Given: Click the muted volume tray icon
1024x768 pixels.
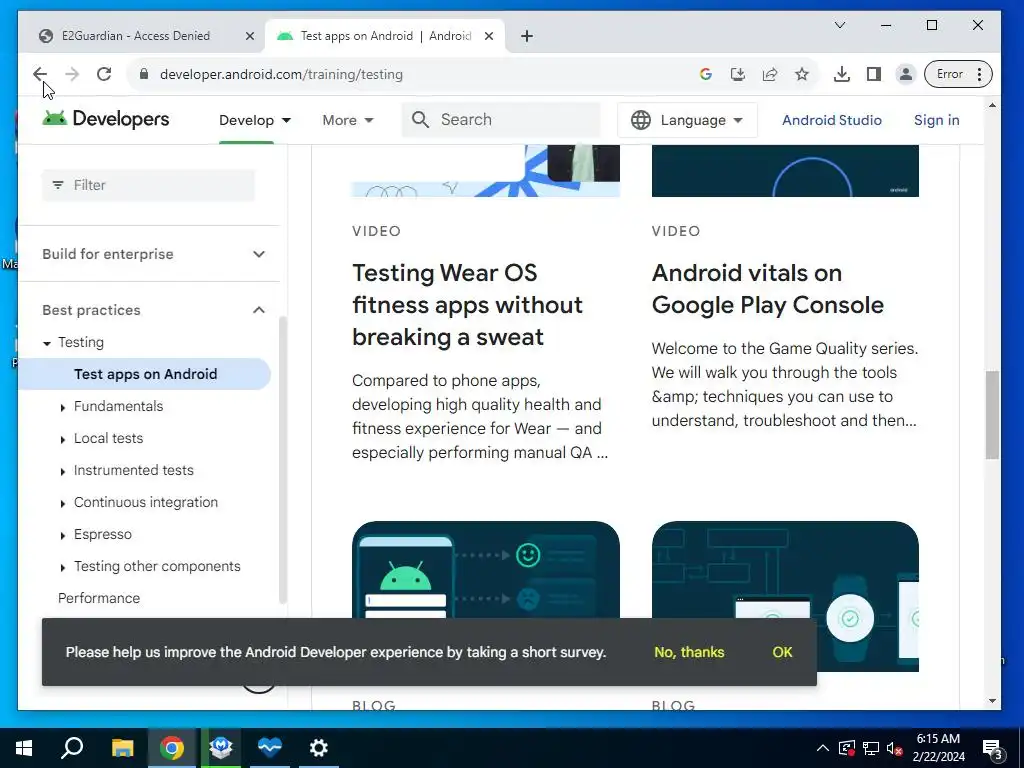Looking at the screenshot, I should click(x=895, y=749).
